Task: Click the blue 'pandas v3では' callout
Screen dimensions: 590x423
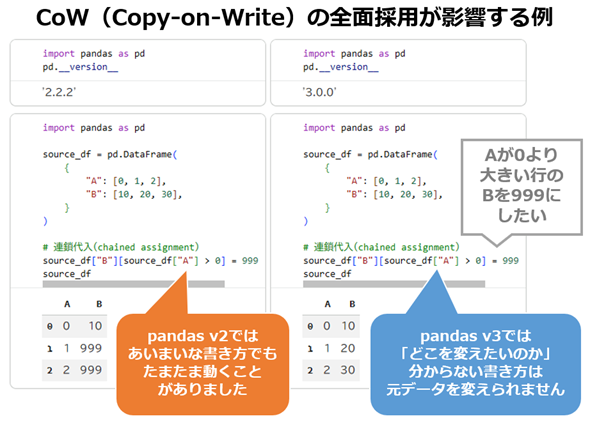Action: click(476, 364)
